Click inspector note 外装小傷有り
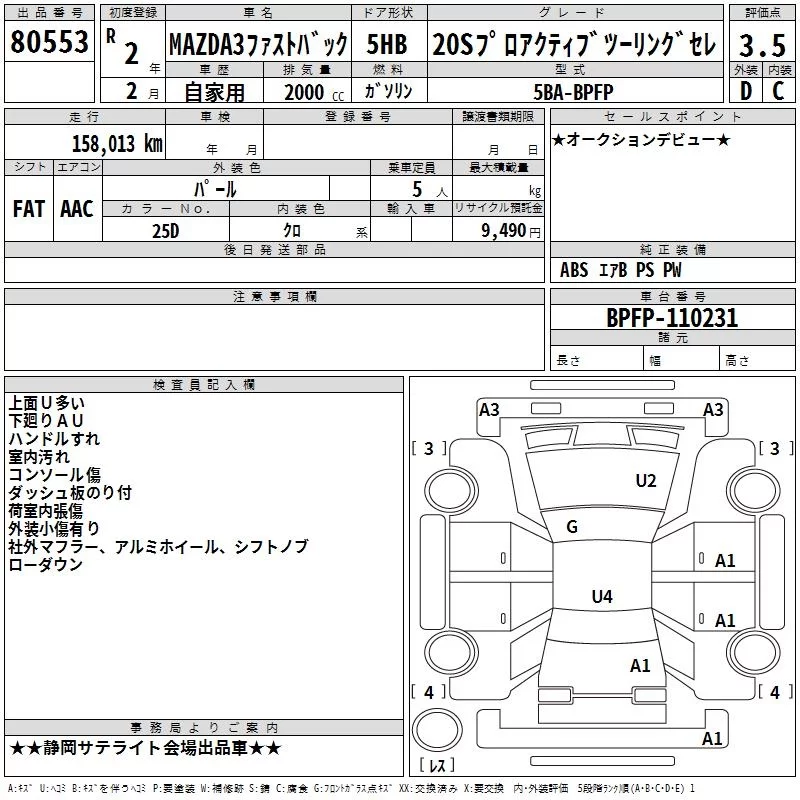Image resolution: width=800 pixels, height=800 pixels. [54, 528]
